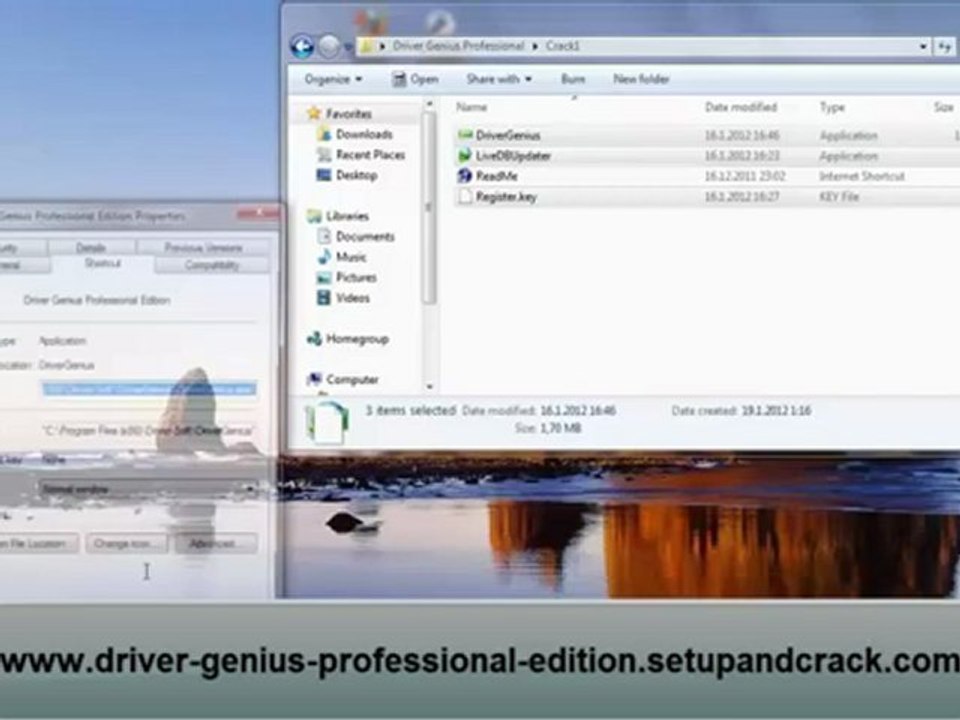Click the Recent Places icon
The height and width of the screenshot is (720, 960).
point(324,154)
